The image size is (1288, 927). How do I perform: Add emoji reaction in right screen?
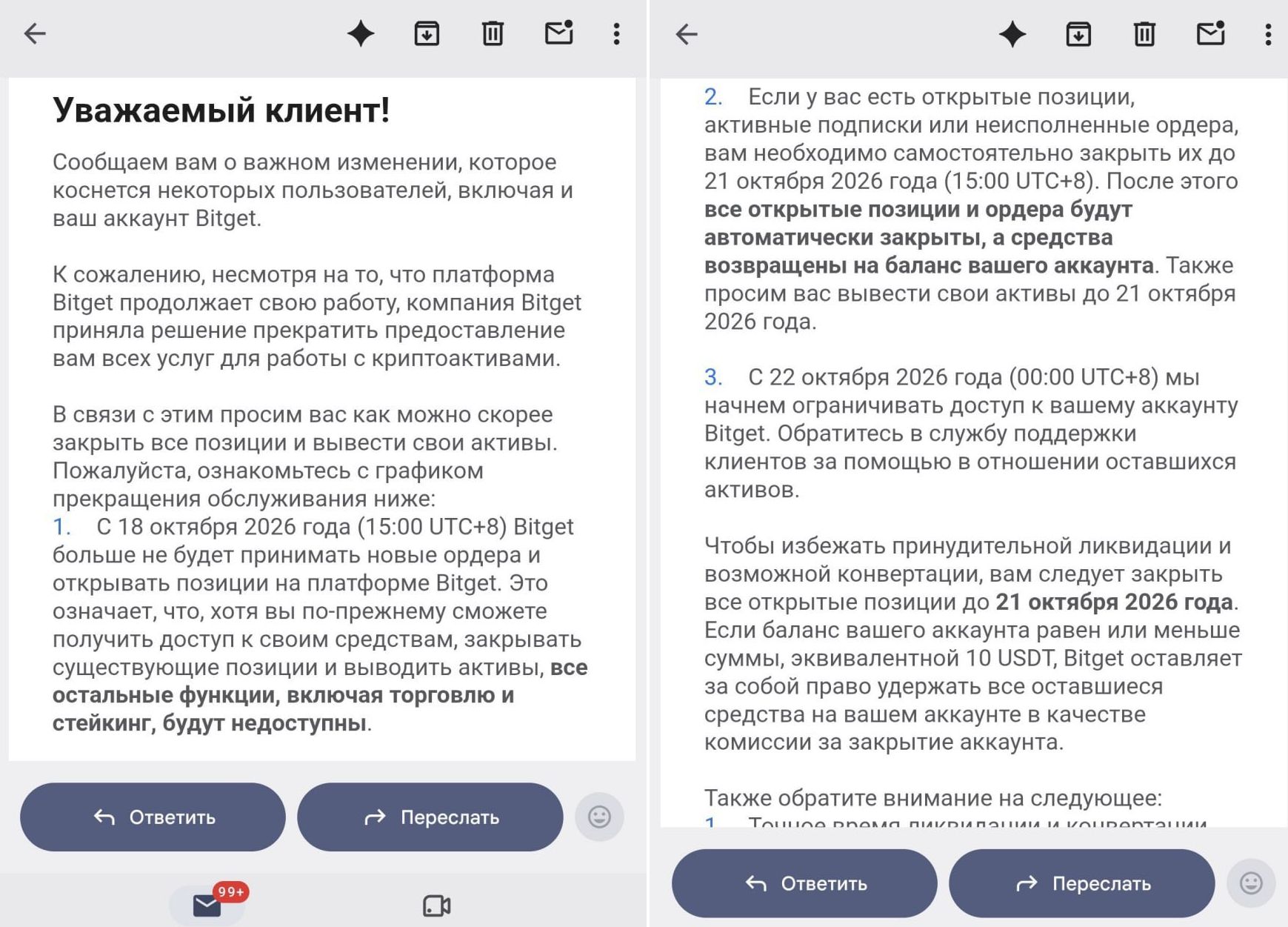pyautogui.click(x=1251, y=883)
